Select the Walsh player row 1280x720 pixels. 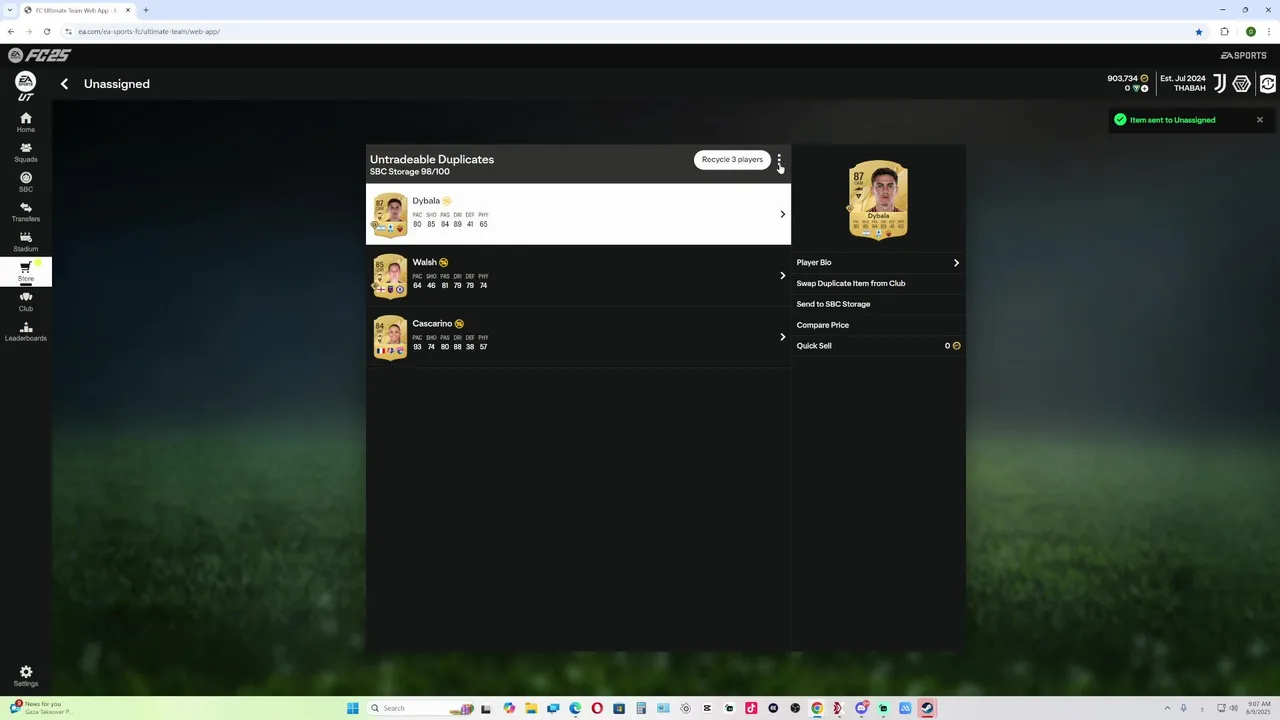coord(578,276)
